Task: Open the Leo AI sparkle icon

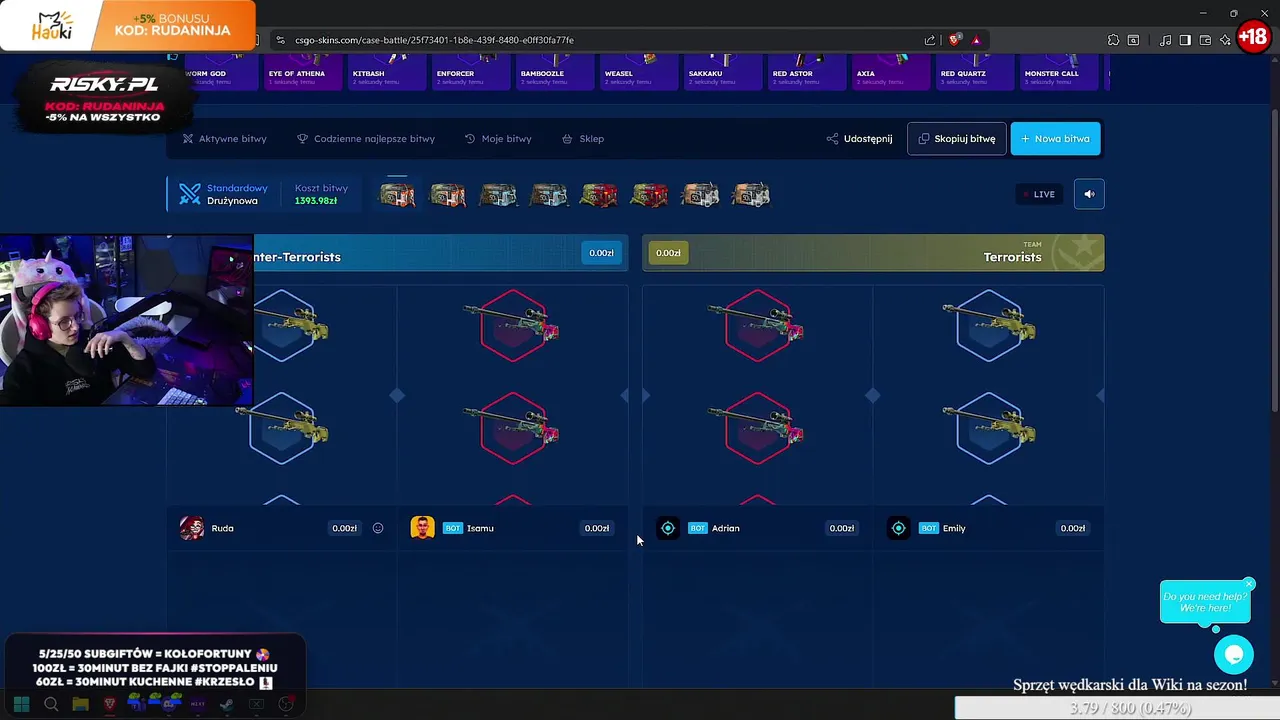Action: 1225,40
